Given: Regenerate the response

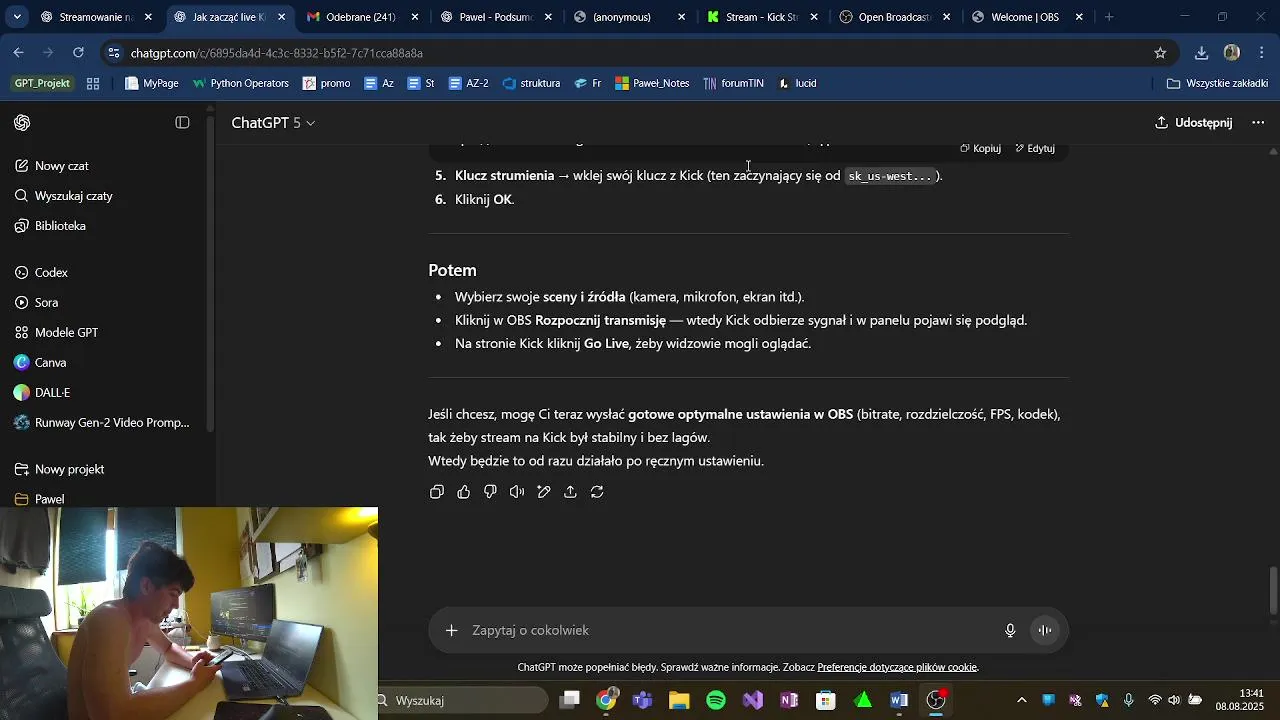Looking at the screenshot, I should pos(597,492).
